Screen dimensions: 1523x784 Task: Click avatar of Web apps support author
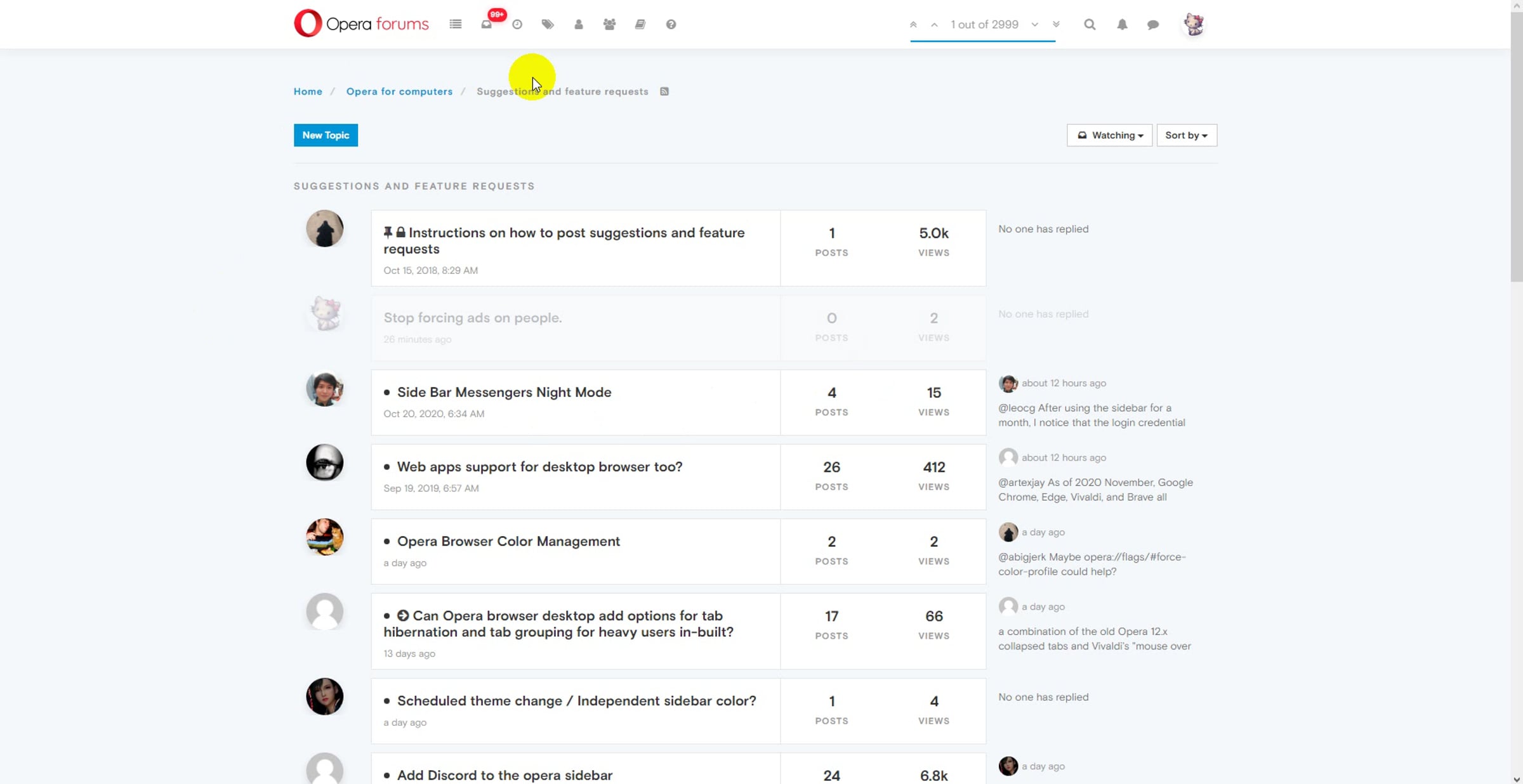[324, 462]
